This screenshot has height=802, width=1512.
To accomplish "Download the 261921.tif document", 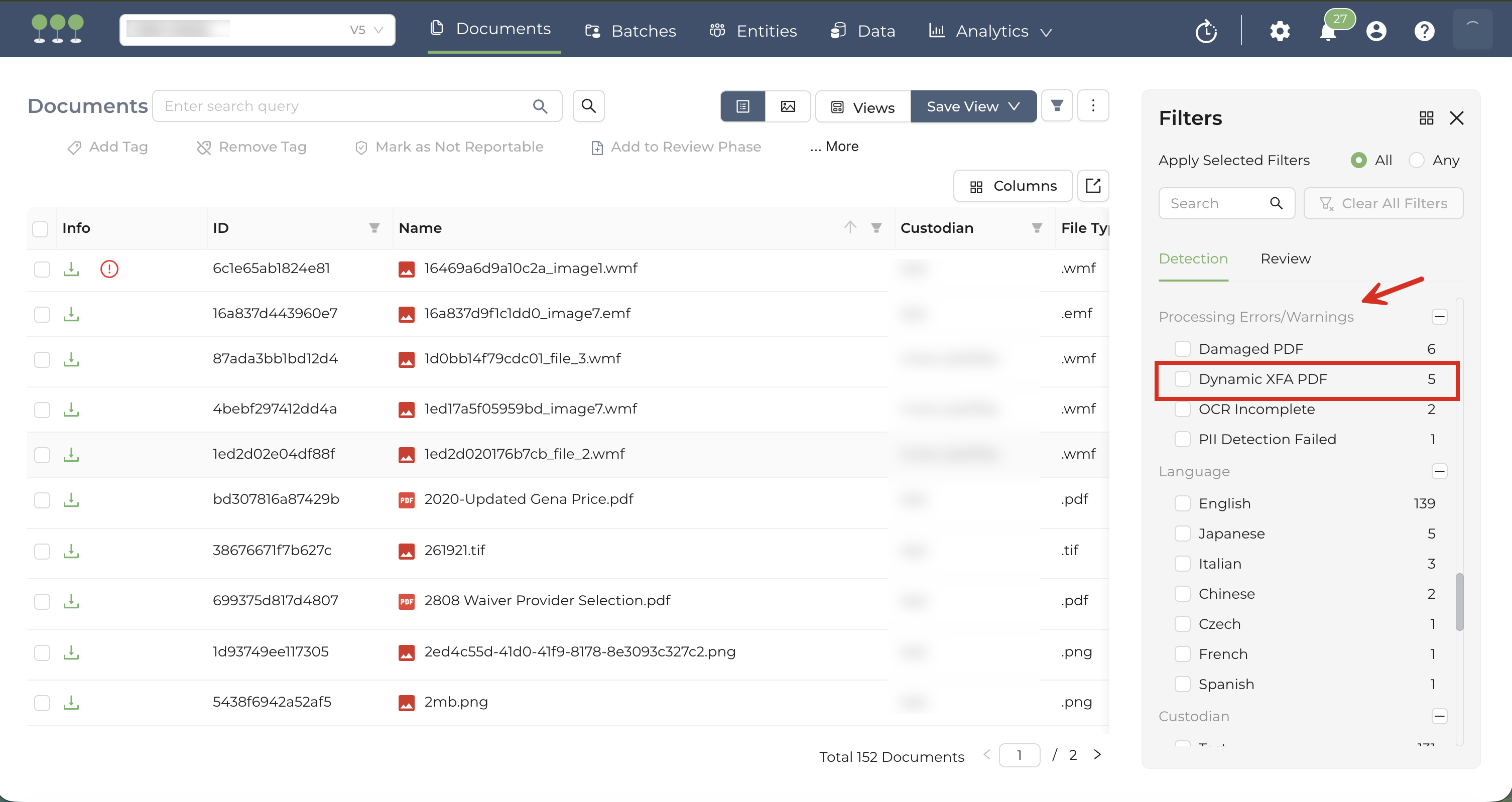I will [71, 551].
